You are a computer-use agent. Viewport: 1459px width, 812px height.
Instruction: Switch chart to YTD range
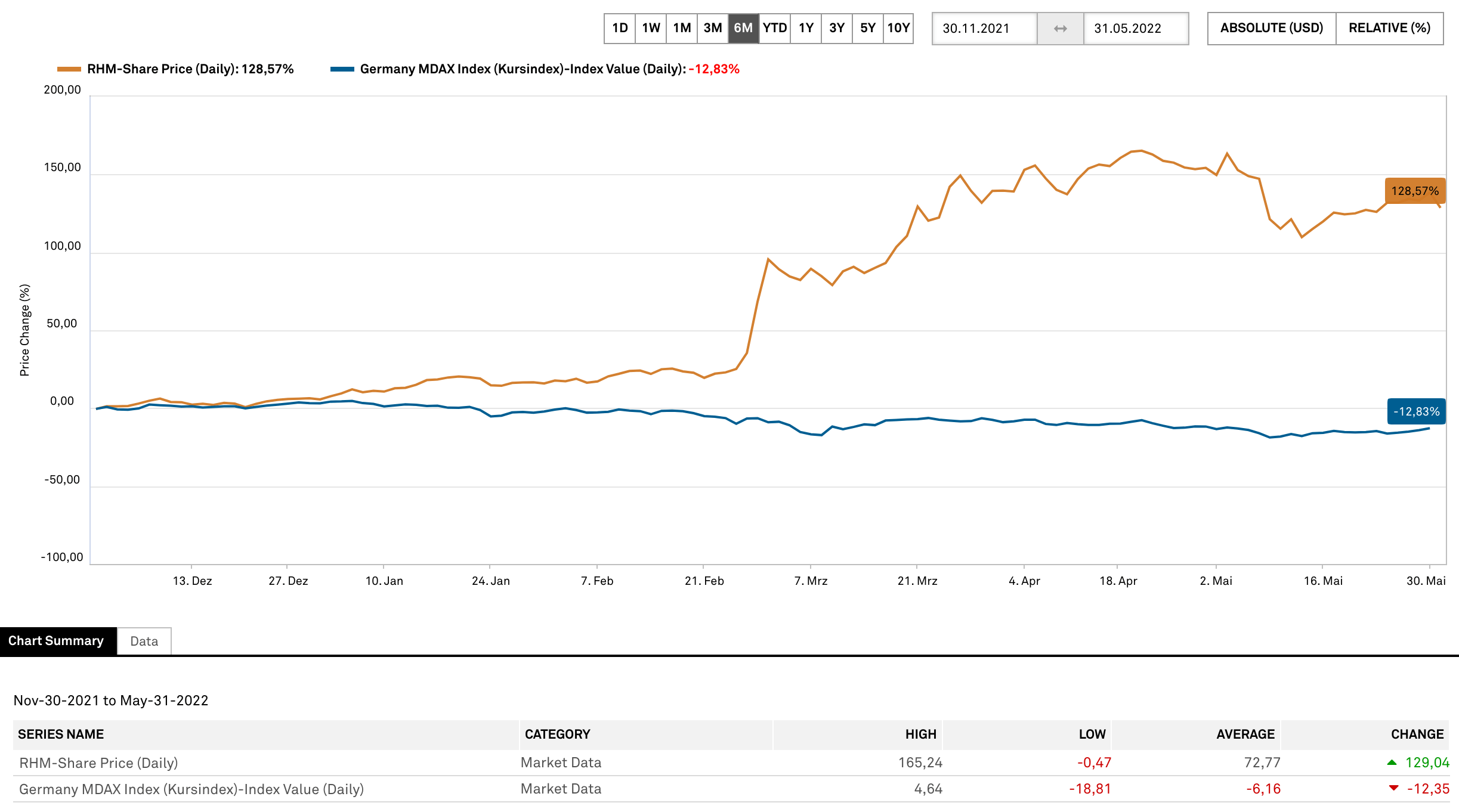pyautogui.click(x=775, y=28)
